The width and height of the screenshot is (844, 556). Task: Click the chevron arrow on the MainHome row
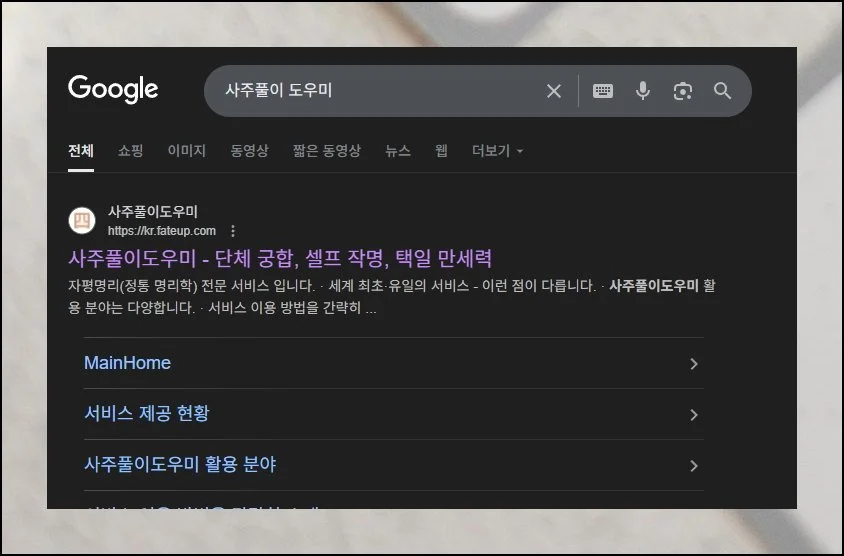(694, 364)
